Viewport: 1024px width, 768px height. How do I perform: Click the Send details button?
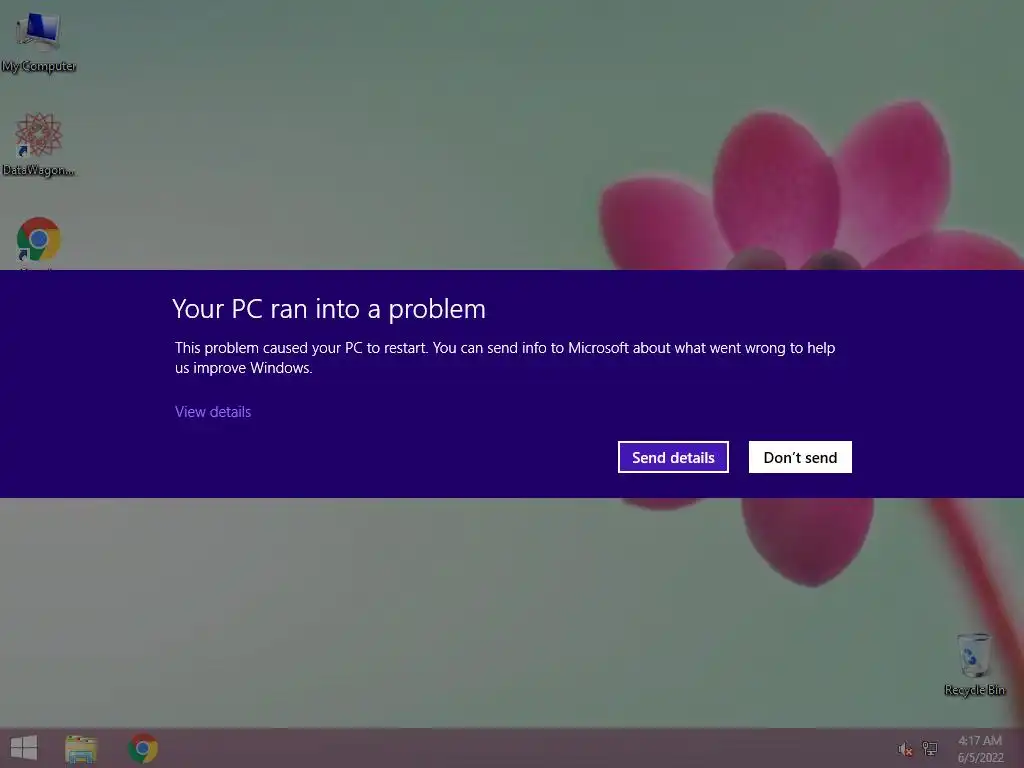(673, 457)
